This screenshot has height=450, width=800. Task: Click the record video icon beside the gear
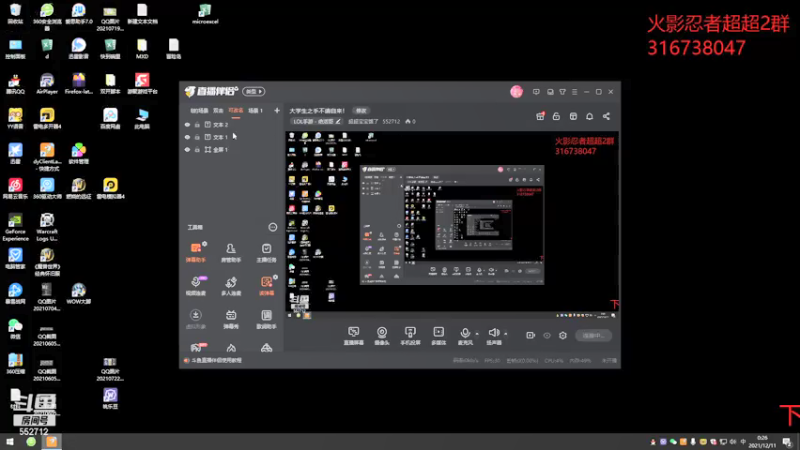[531, 335]
